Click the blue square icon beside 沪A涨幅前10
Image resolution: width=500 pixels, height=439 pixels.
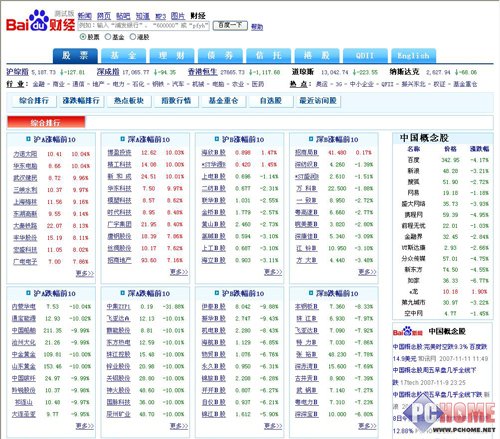pyautogui.click(x=28, y=139)
